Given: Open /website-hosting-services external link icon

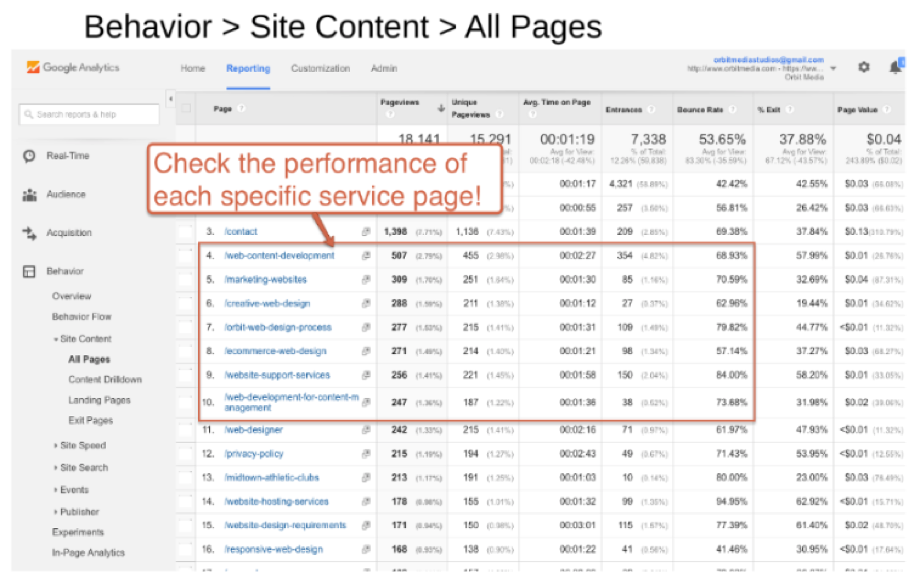Looking at the screenshot, I should (366, 502).
